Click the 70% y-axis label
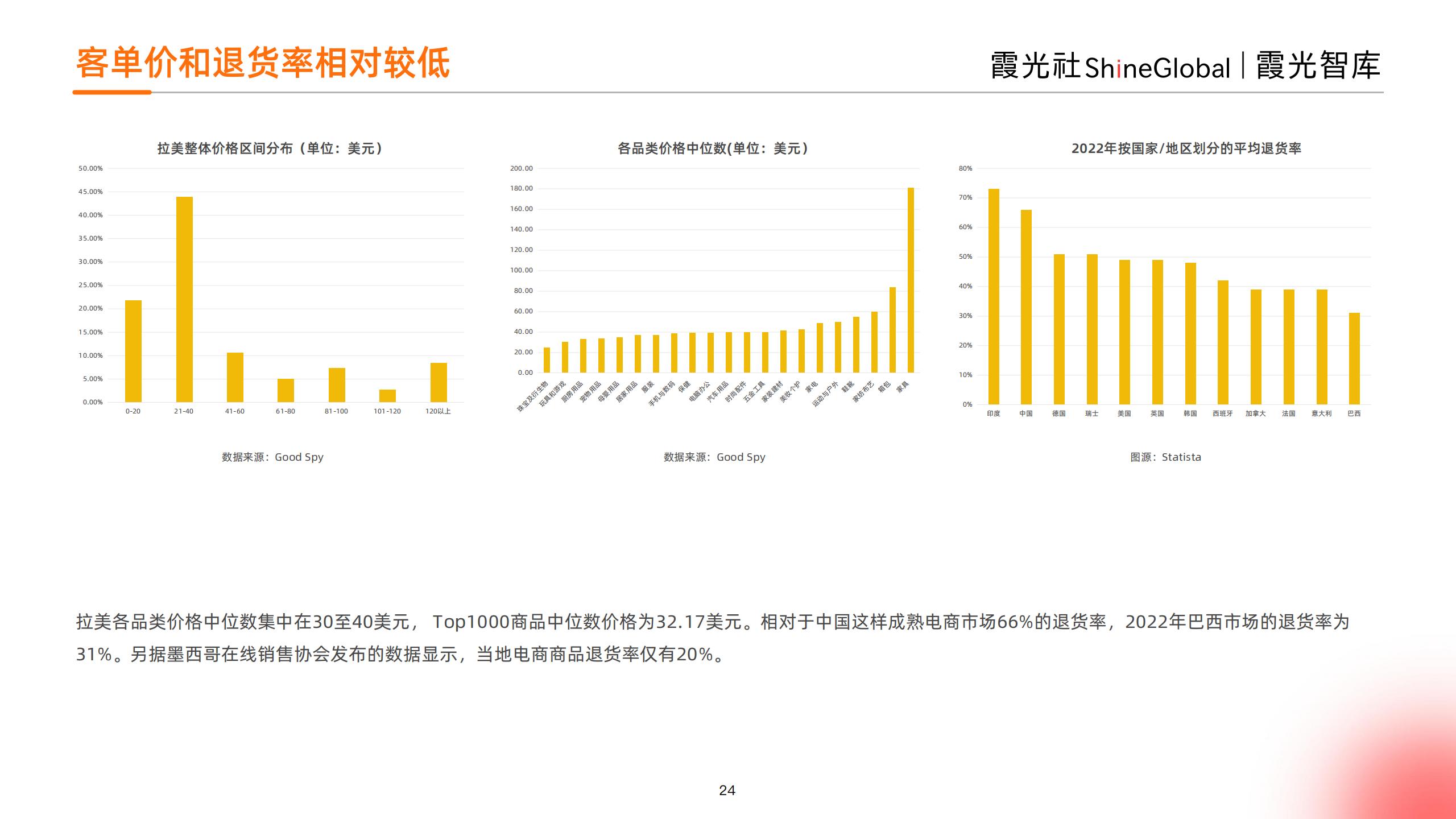Image resolution: width=1456 pixels, height=819 pixels. pos(966,197)
